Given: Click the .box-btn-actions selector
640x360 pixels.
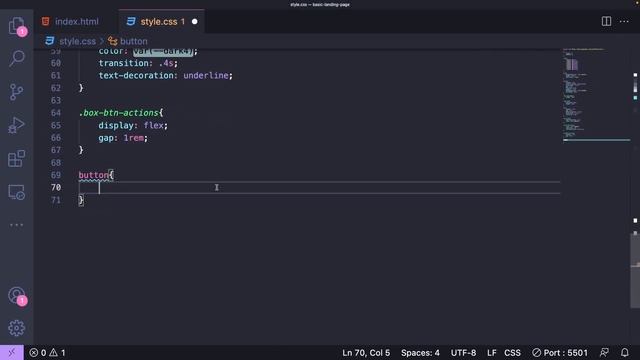Looking at the screenshot, I should (118, 113).
